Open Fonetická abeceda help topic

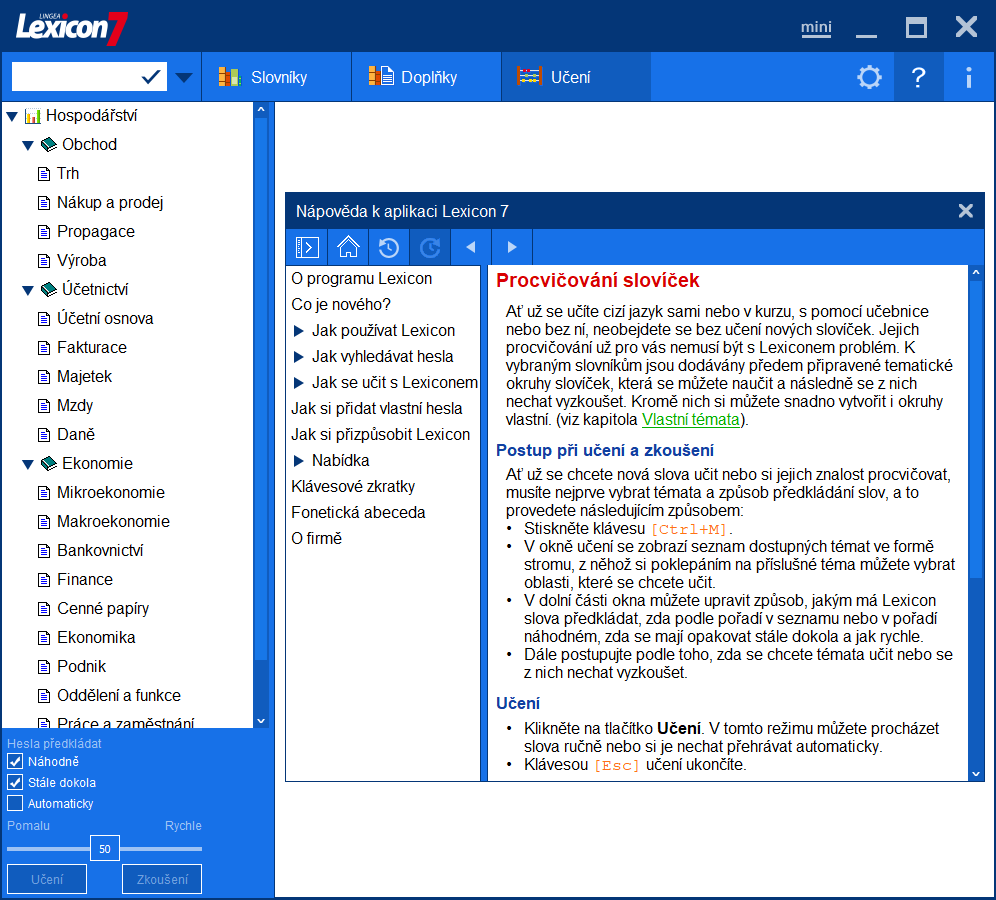pos(358,513)
